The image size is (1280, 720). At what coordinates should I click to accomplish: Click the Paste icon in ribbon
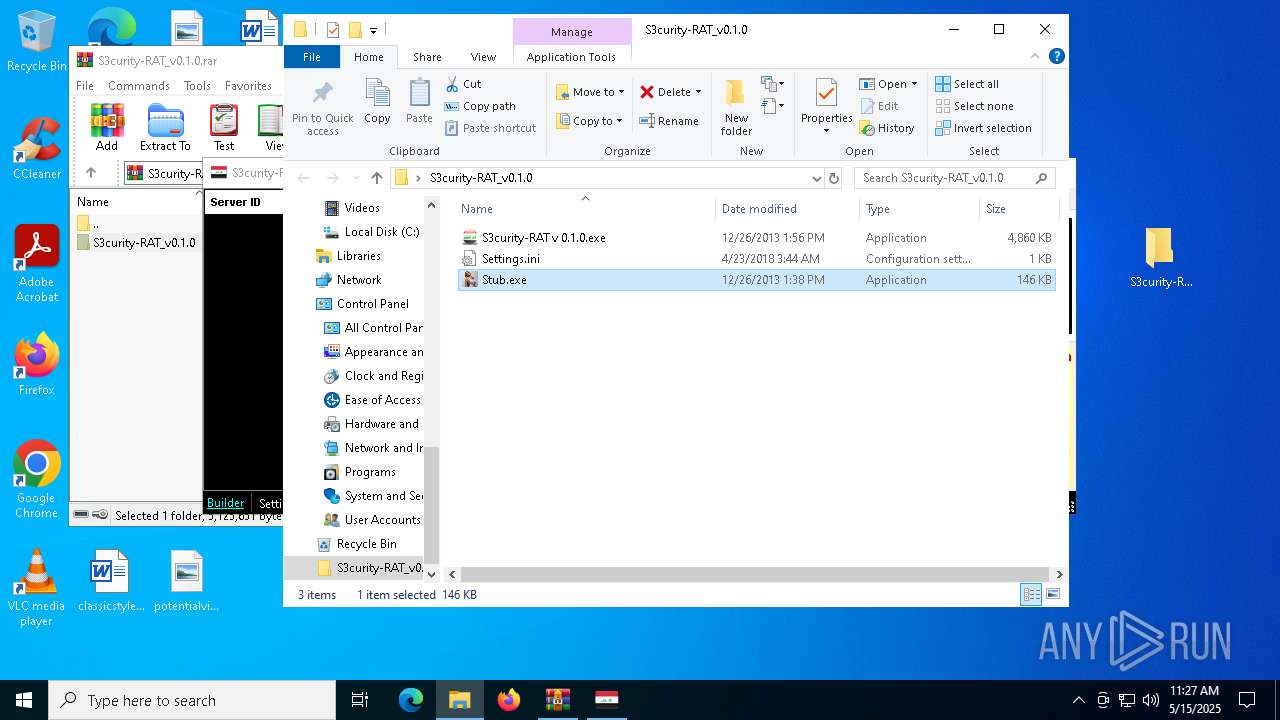[419, 102]
